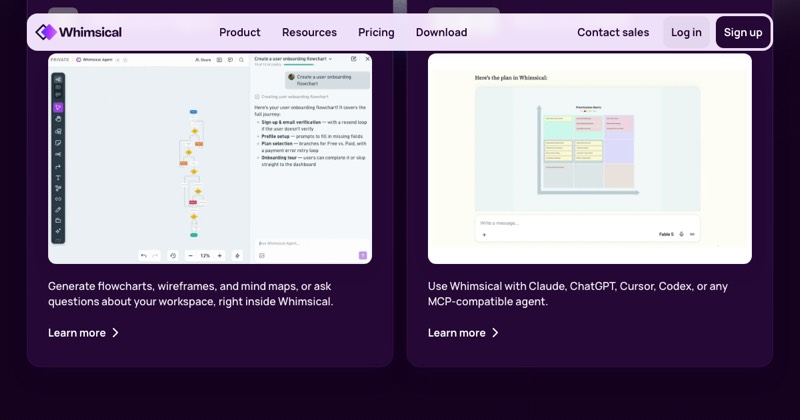Pick the arrow connector tool in the preview toolbar

(x=58, y=167)
